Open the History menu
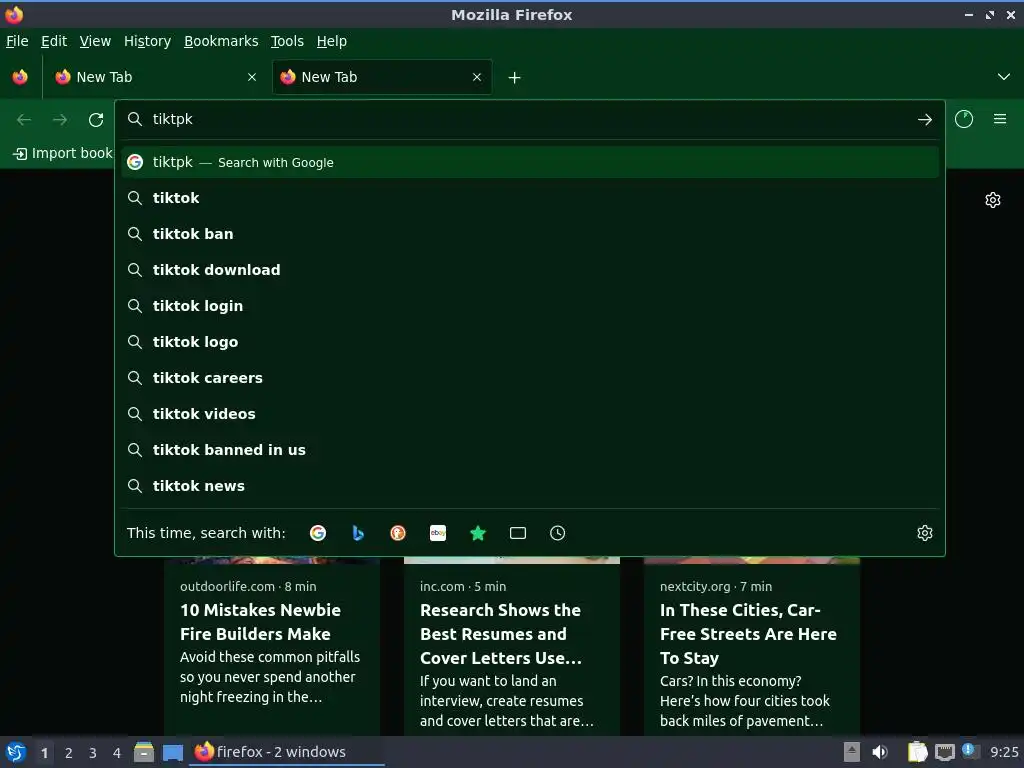The image size is (1024, 768). click(148, 41)
